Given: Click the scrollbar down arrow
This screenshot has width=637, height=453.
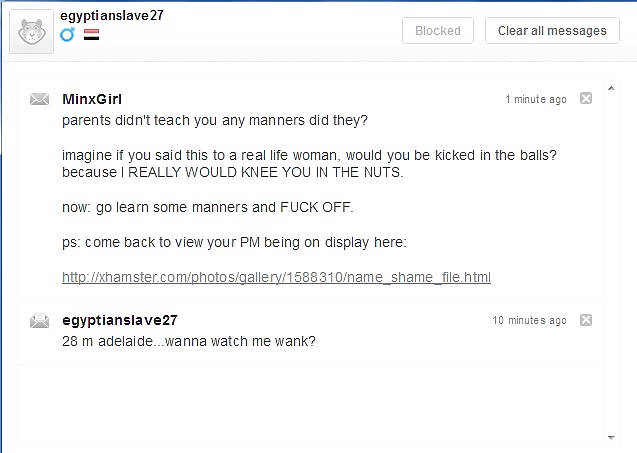Looking at the screenshot, I should (x=611, y=438).
